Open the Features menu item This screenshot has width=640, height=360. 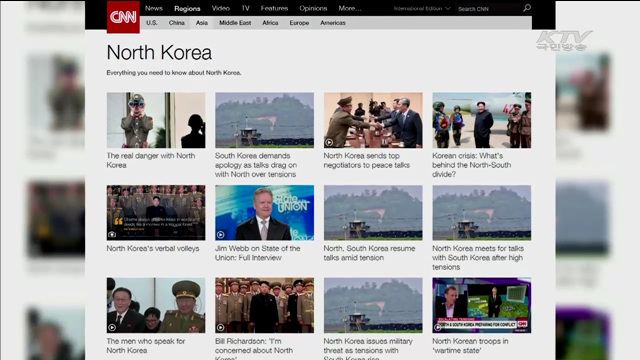tap(274, 8)
